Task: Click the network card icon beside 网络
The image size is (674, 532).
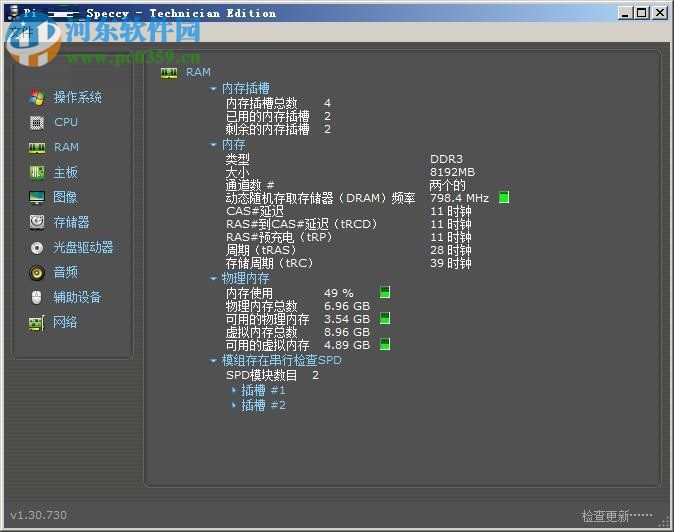Action: [x=37, y=323]
